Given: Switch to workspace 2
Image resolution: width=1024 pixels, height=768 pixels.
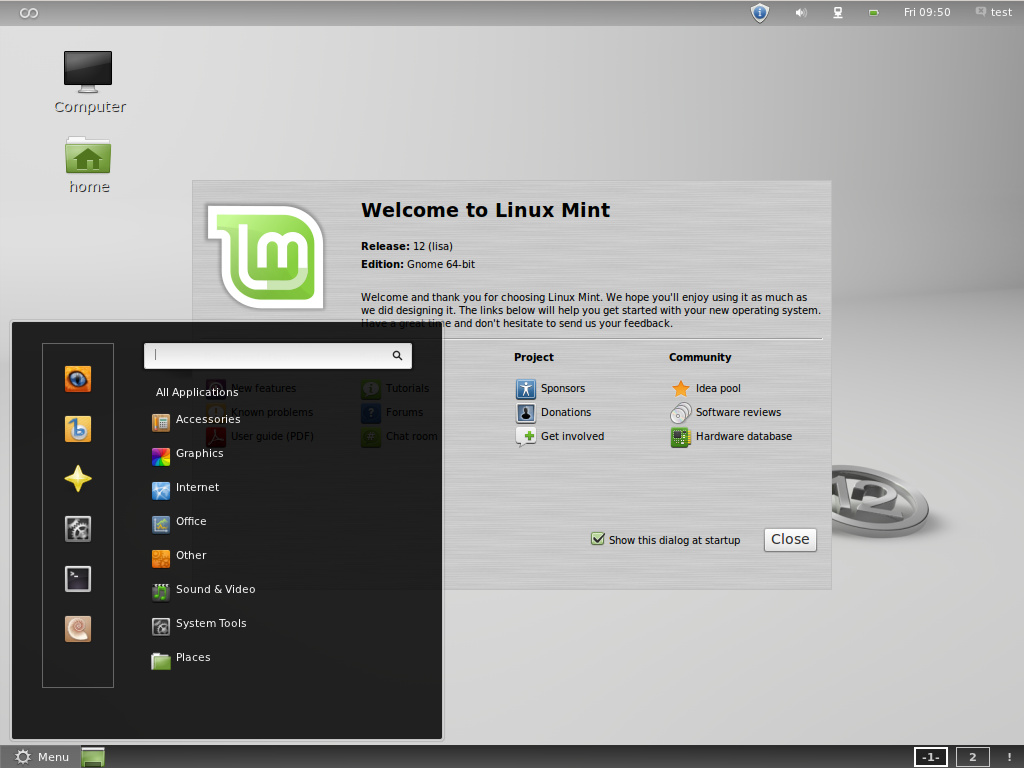Looking at the screenshot, I should [972, 757].
